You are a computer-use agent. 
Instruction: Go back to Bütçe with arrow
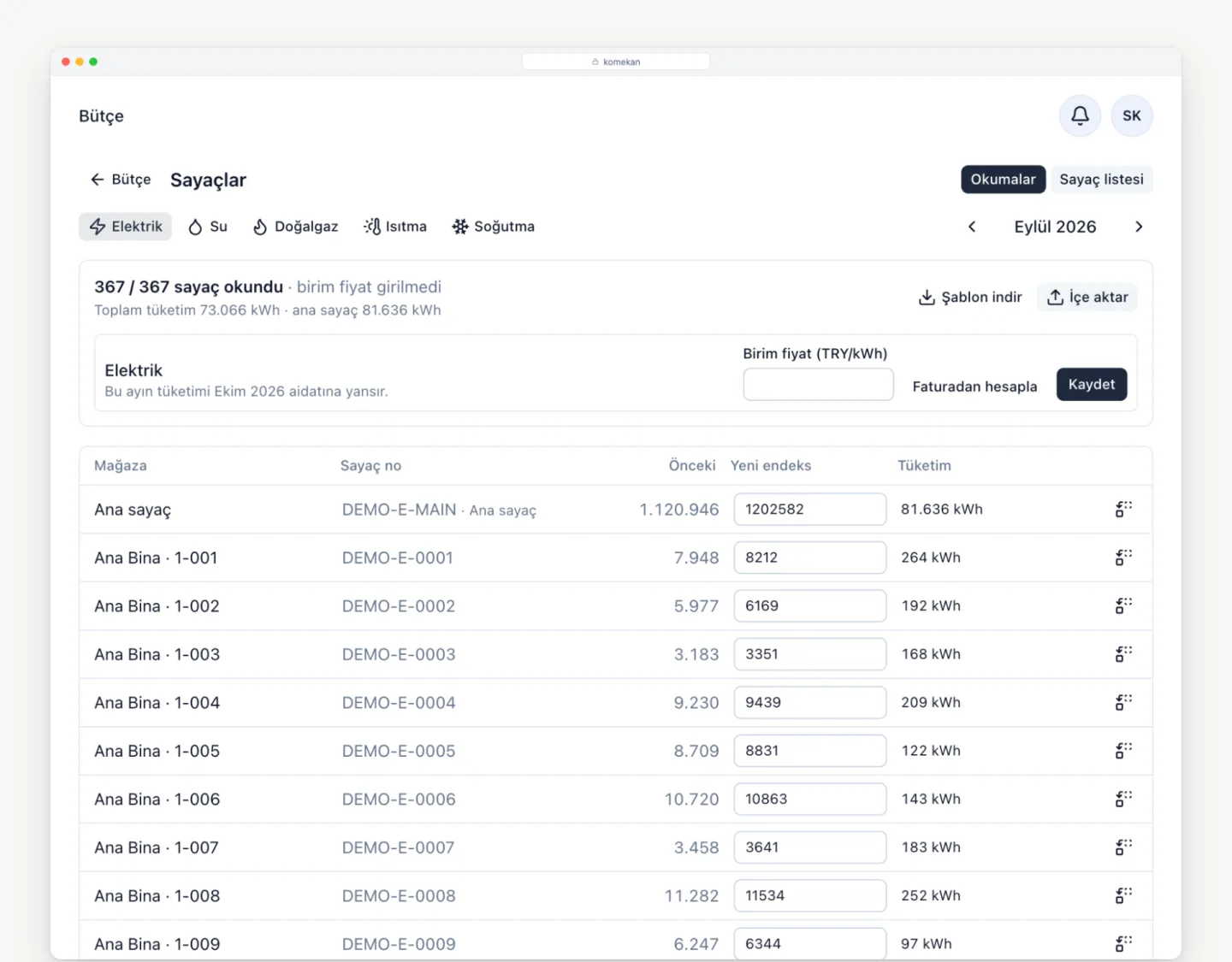point(121,180)
